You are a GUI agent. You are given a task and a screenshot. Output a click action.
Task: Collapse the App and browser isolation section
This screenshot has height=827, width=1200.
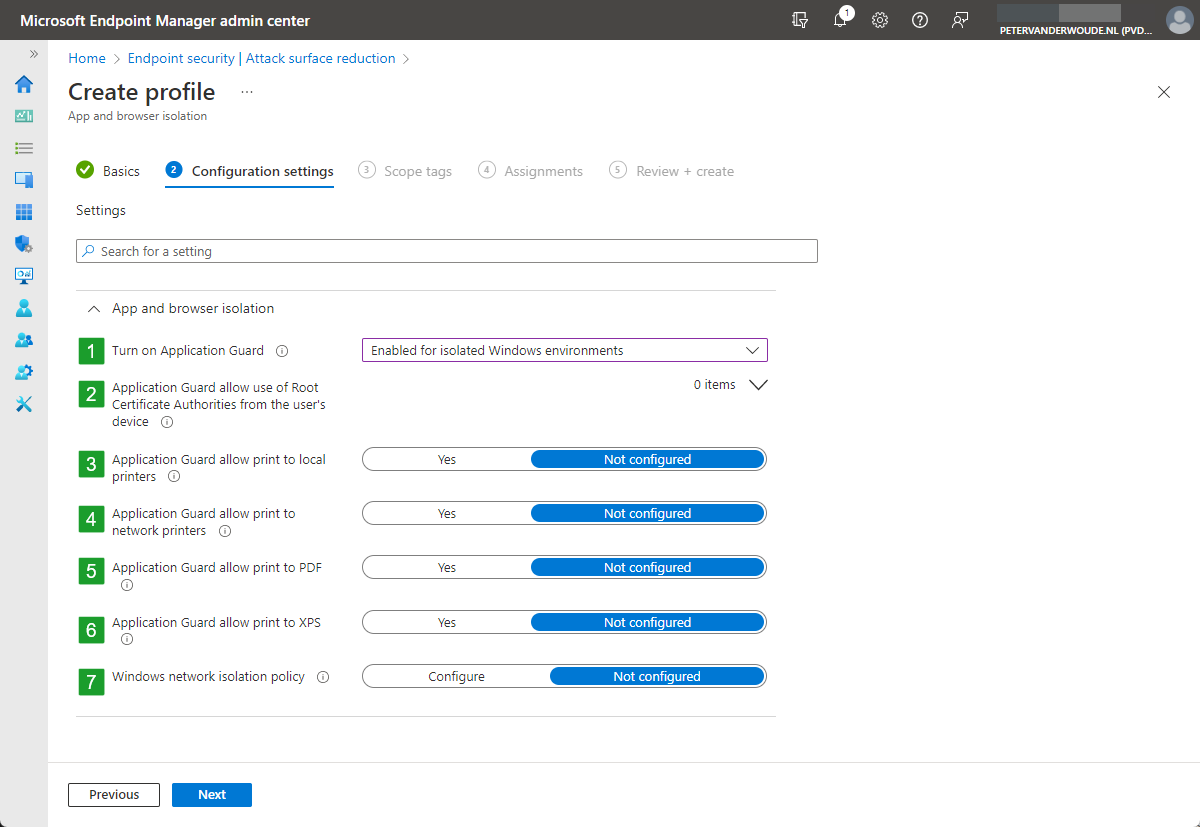(93, 308)
